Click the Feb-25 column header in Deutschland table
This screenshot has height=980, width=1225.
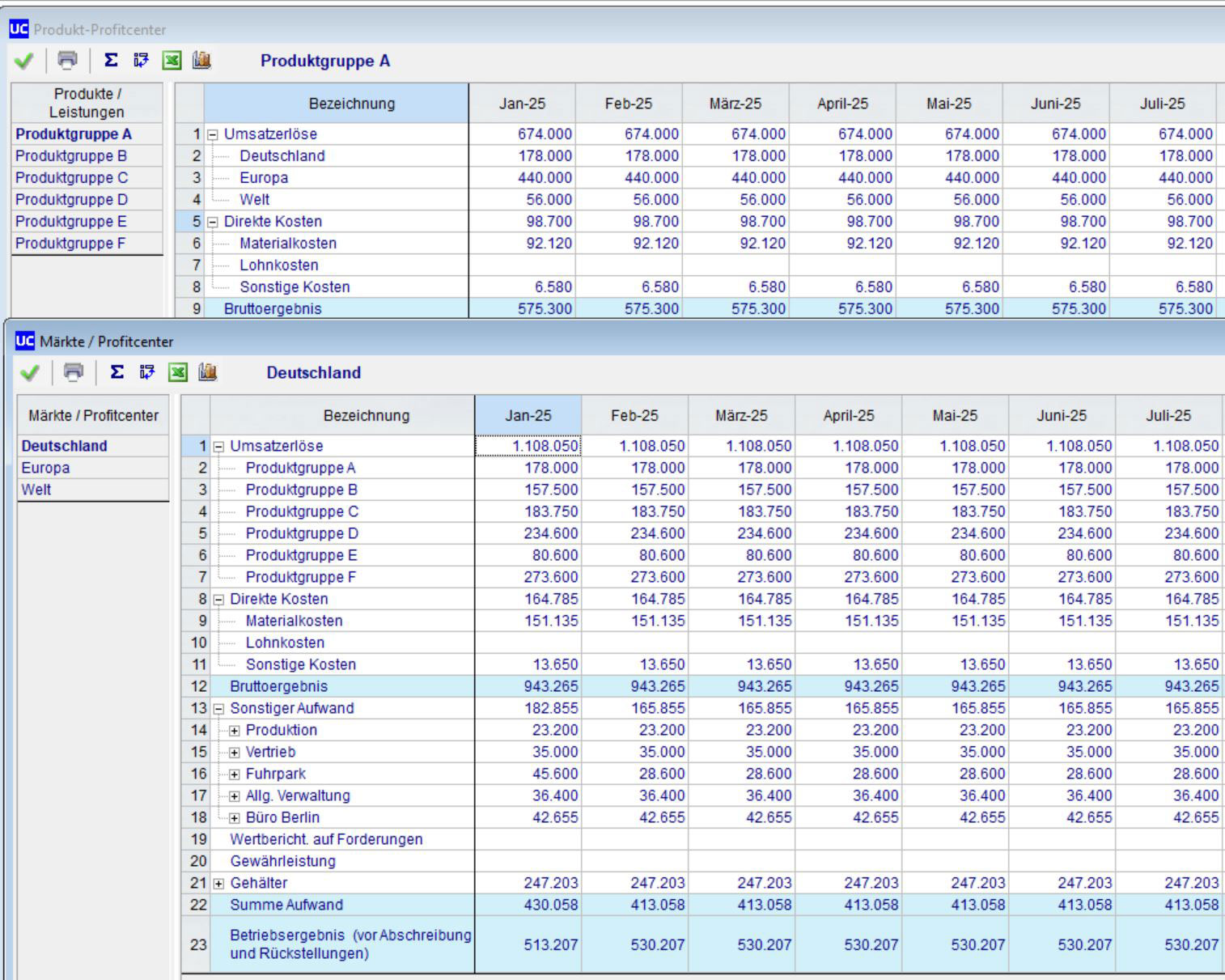634,415
